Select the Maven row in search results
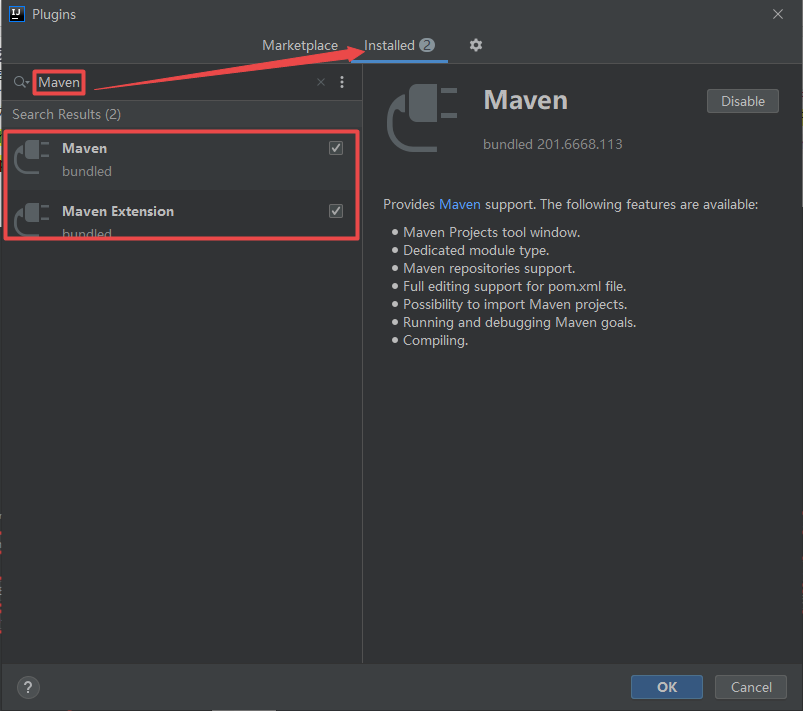This screenshot has height=711, width=803. coord(181,159)
